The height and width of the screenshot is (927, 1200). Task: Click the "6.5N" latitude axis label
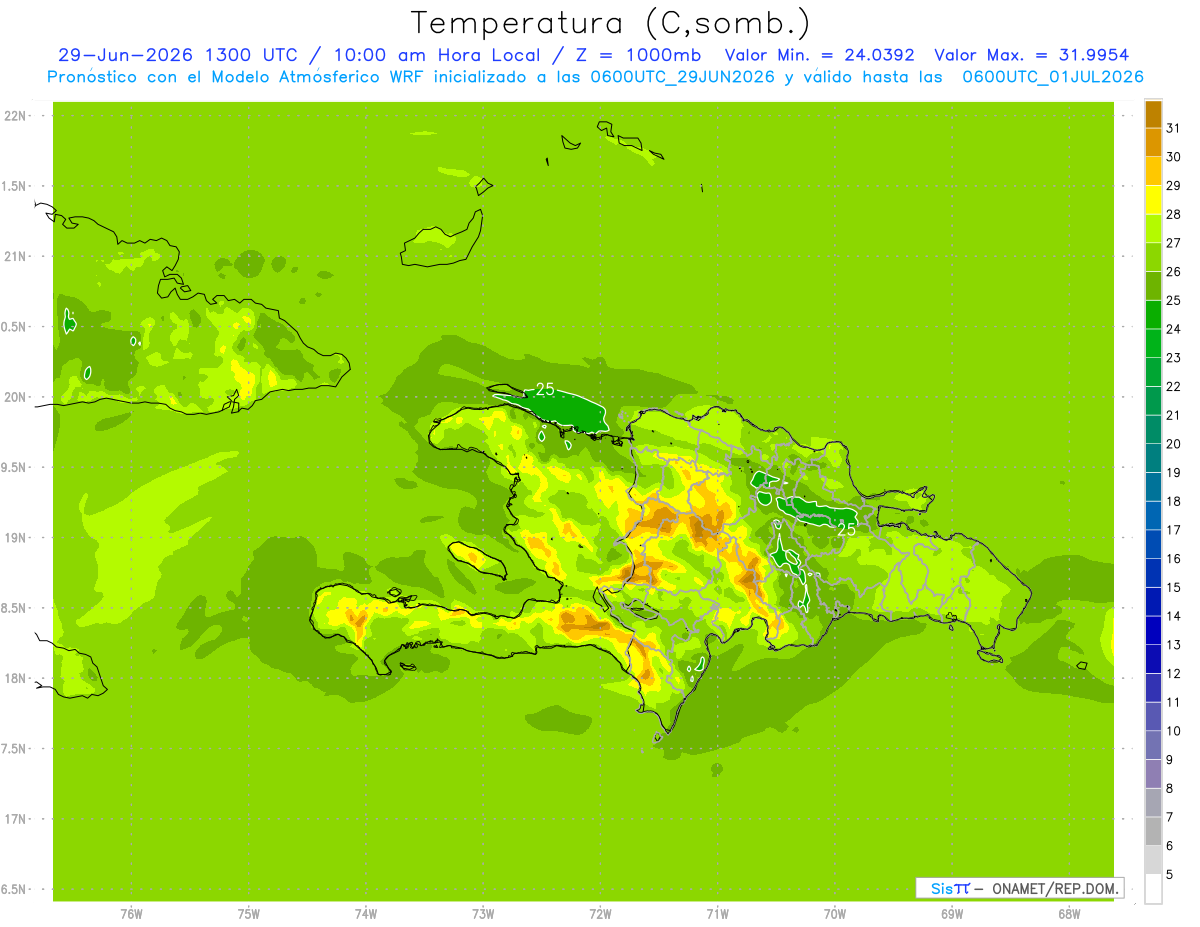point(15,890)
